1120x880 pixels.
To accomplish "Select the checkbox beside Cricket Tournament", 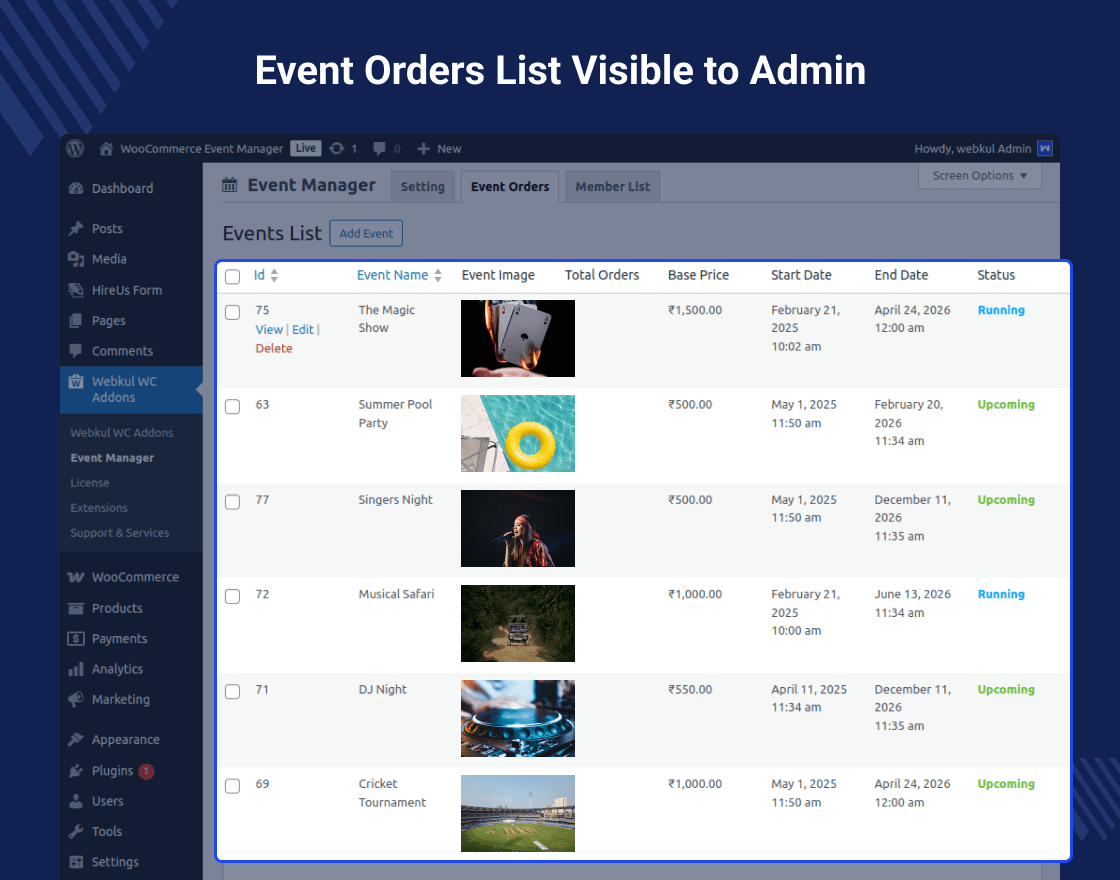I will click(232, 786).
